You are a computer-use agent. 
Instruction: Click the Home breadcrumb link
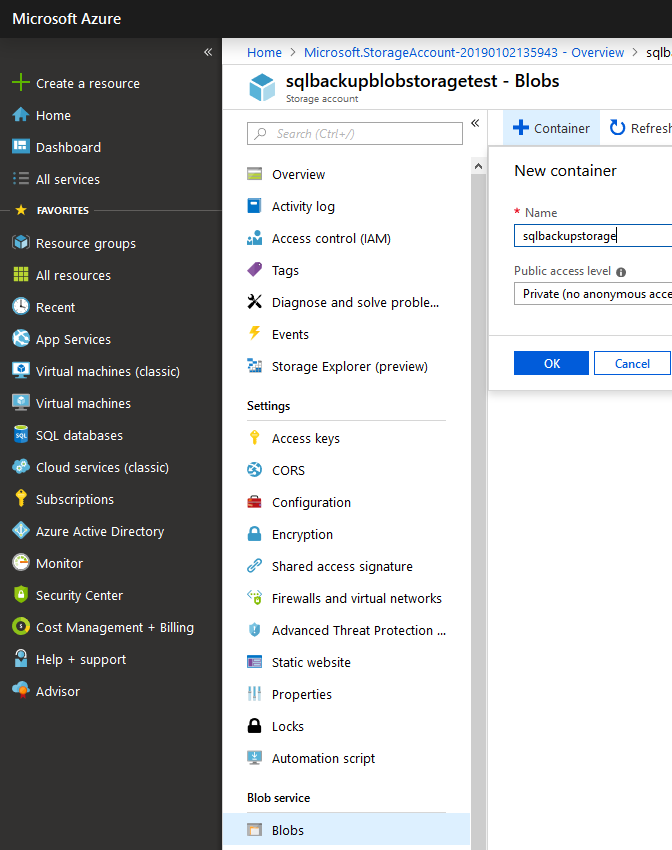click(264, 52)
